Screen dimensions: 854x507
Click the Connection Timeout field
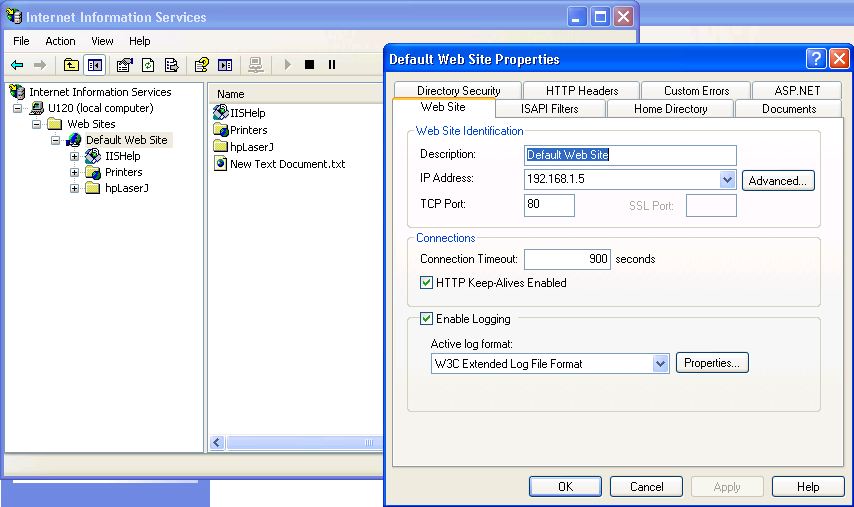568,259
